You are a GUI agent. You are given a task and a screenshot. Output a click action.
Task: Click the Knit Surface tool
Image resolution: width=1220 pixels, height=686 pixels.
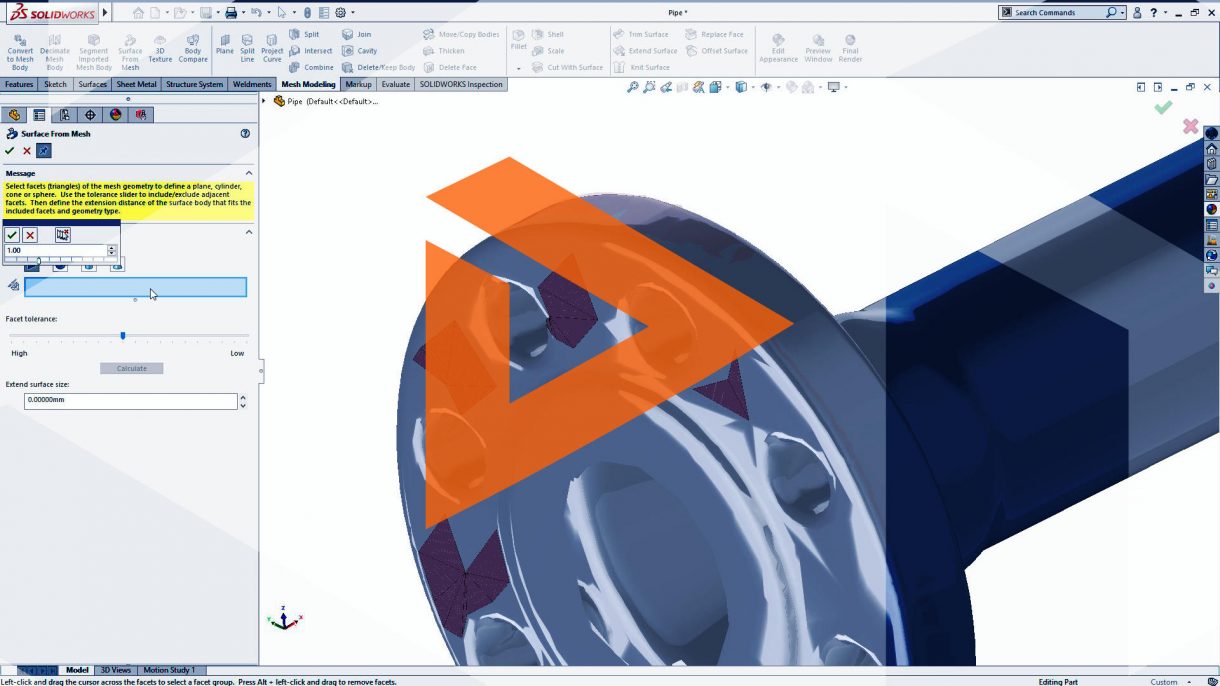(642, 67)
